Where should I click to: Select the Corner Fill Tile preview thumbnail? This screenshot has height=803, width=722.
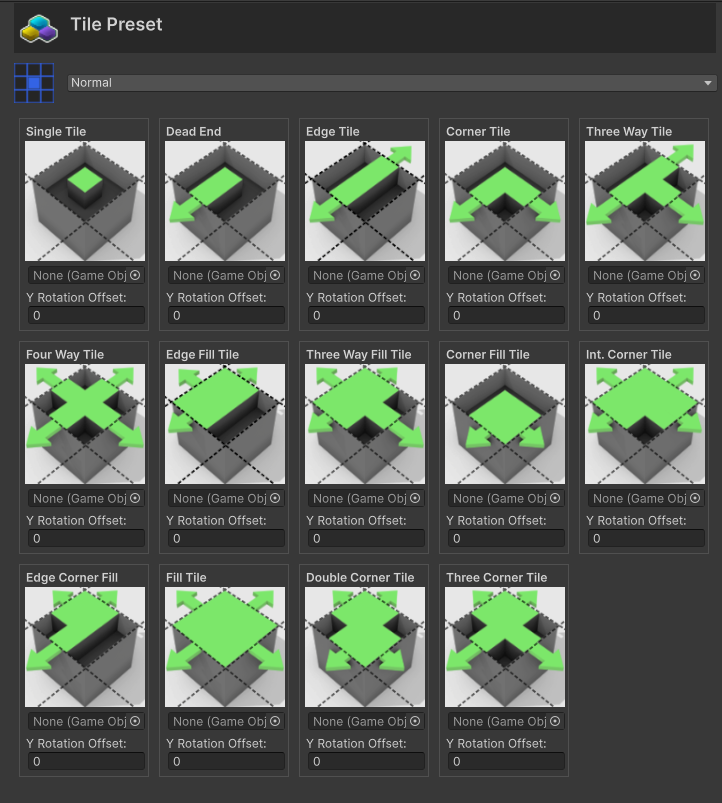coord(505,424)
